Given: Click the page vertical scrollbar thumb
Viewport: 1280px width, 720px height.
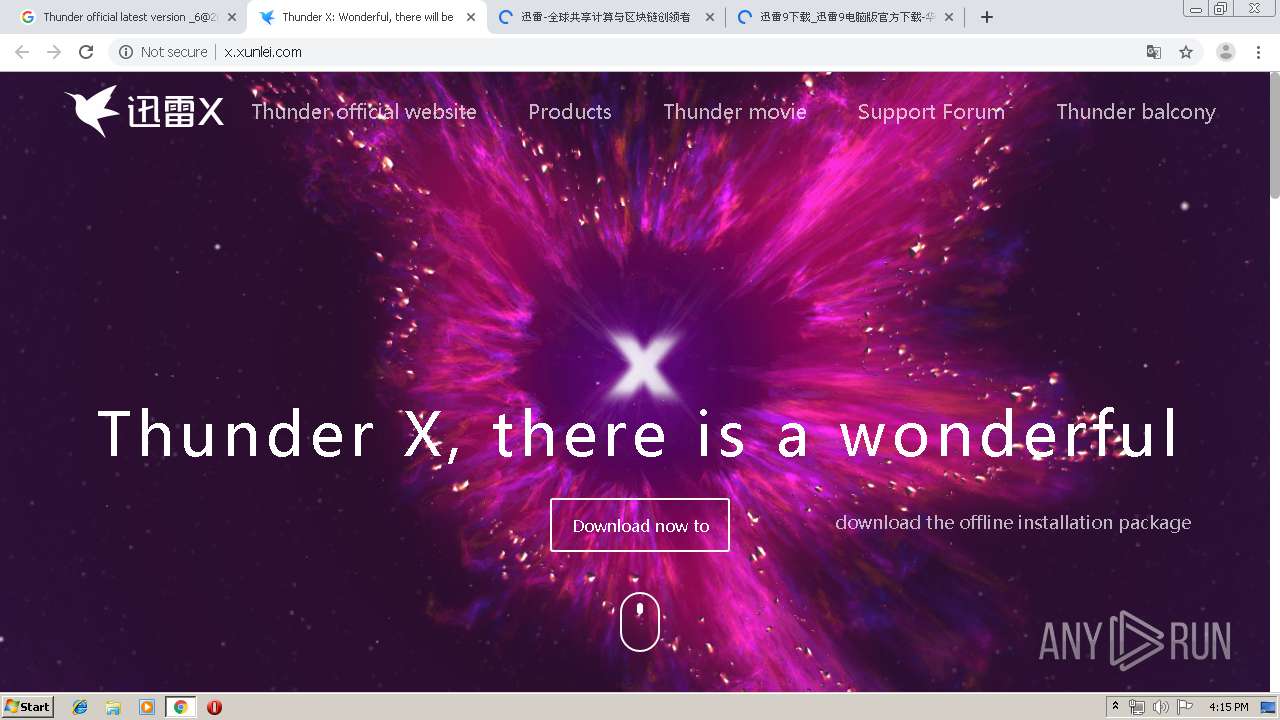Looking at the screenshot, I should coord(1274,136).
